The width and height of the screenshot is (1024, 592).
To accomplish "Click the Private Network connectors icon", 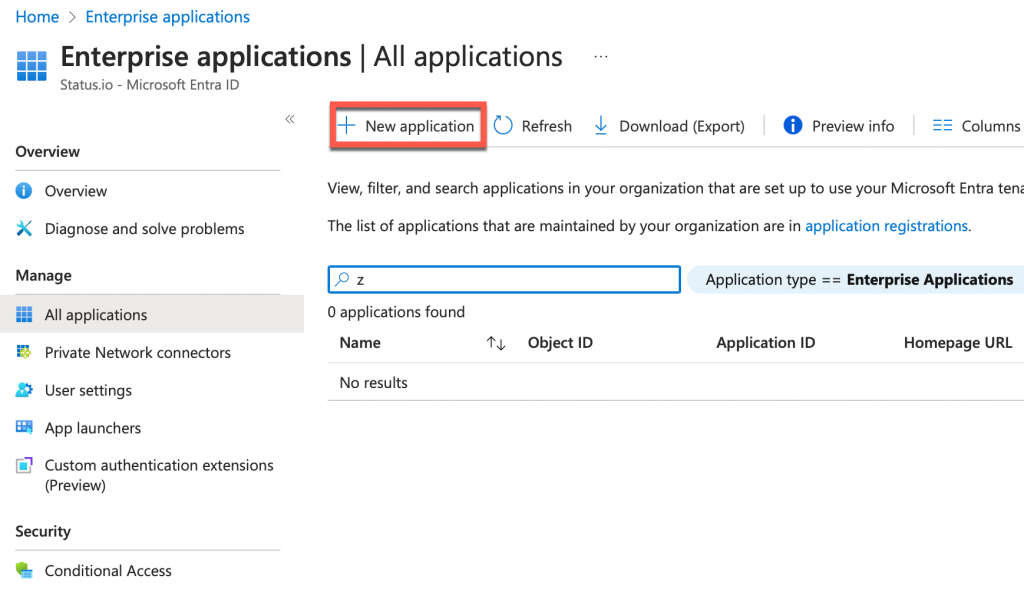I will [x=24, y=352].
